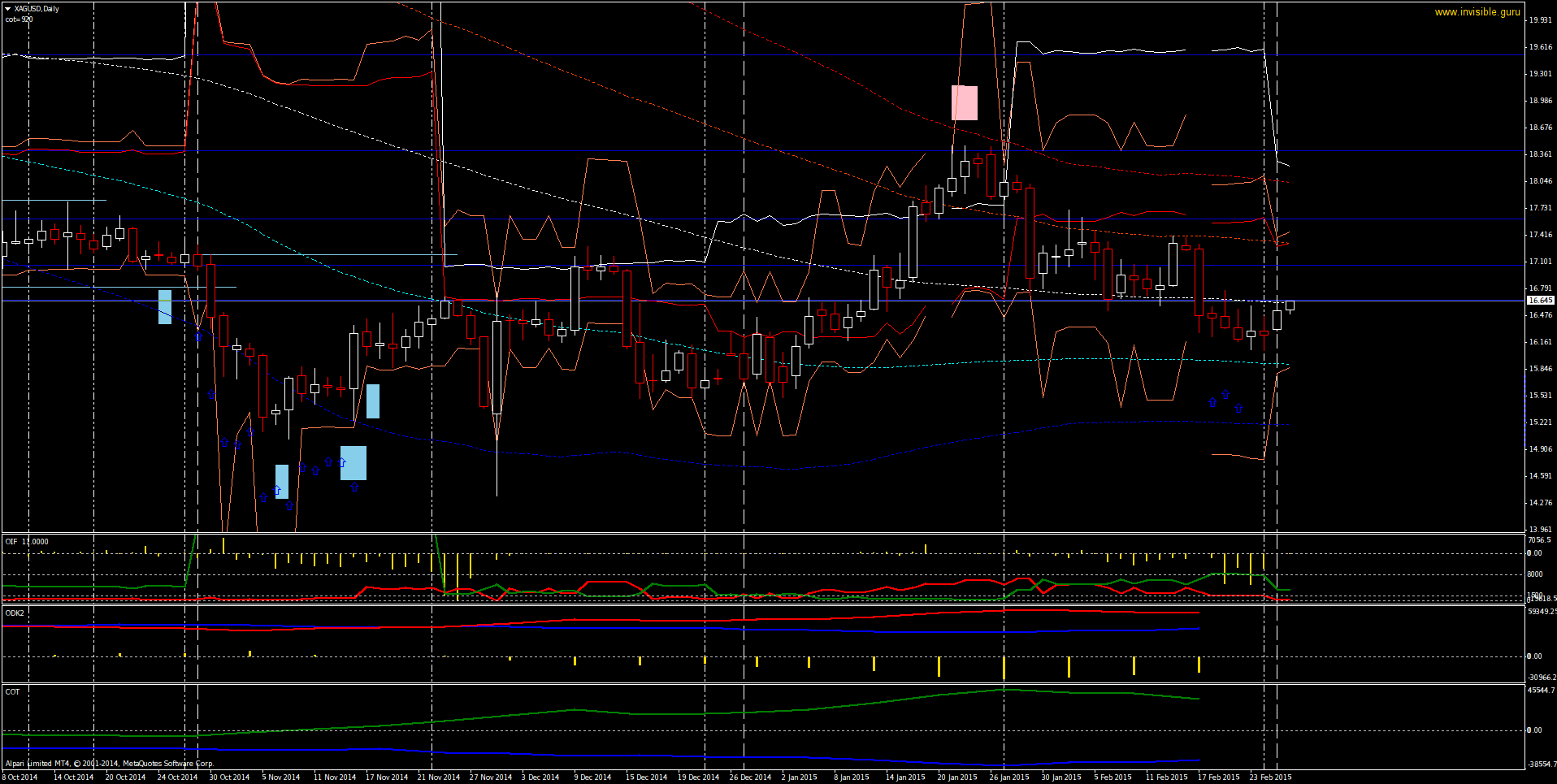
Task: Click the 11 Feb 2015 date label
Action: coord(1166,778)
